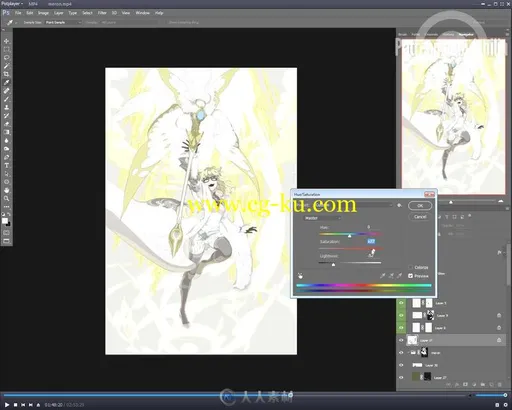
Task: Click the delete layer trash icon
Action: 499,384
